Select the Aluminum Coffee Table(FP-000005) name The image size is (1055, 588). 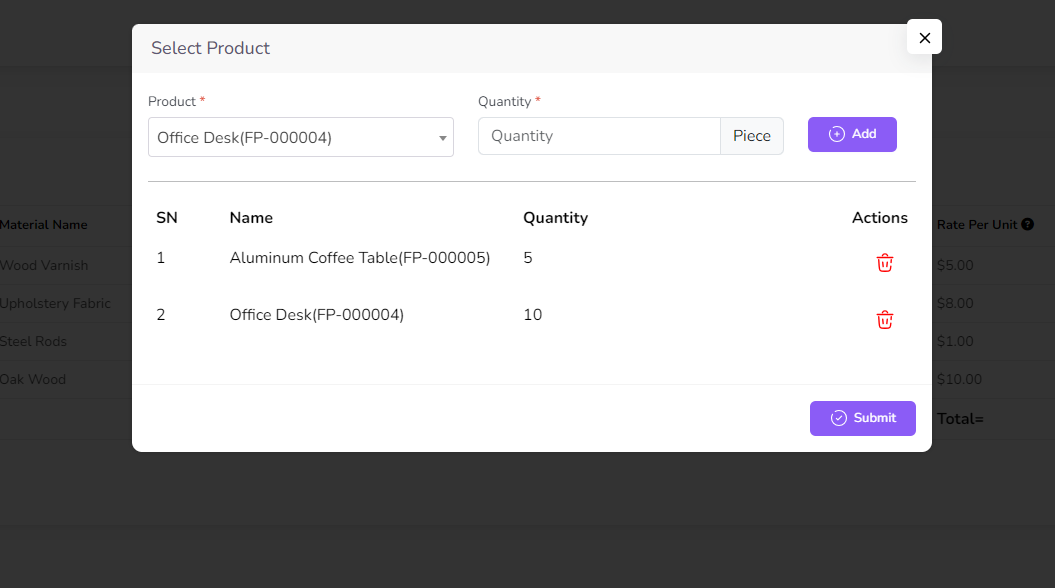pyautogui.click(x=359, y=258)
